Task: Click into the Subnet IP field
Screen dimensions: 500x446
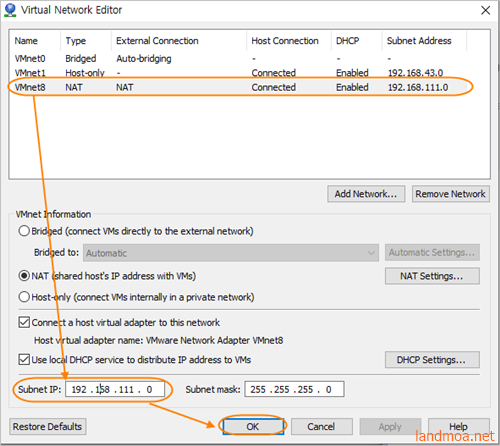Action: 115,389
